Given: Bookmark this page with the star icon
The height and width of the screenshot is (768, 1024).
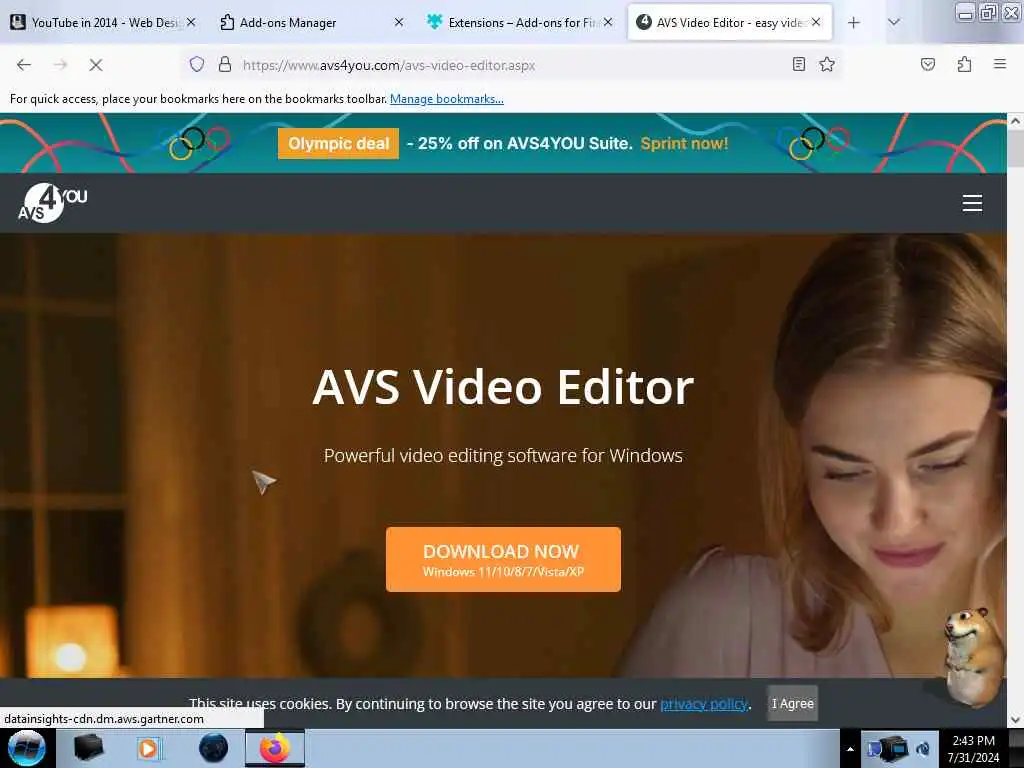Looking at the screenshot, I should 827,64.
